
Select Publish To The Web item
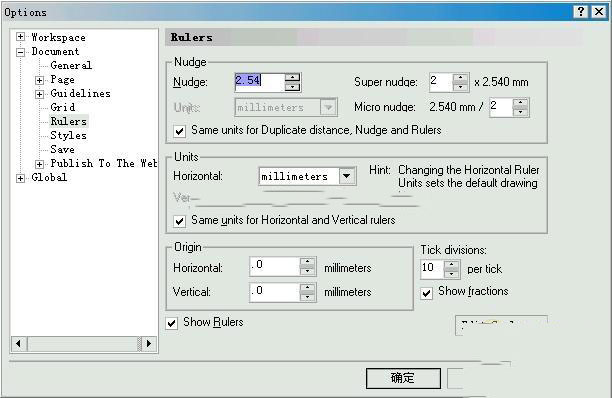(104, 163)
